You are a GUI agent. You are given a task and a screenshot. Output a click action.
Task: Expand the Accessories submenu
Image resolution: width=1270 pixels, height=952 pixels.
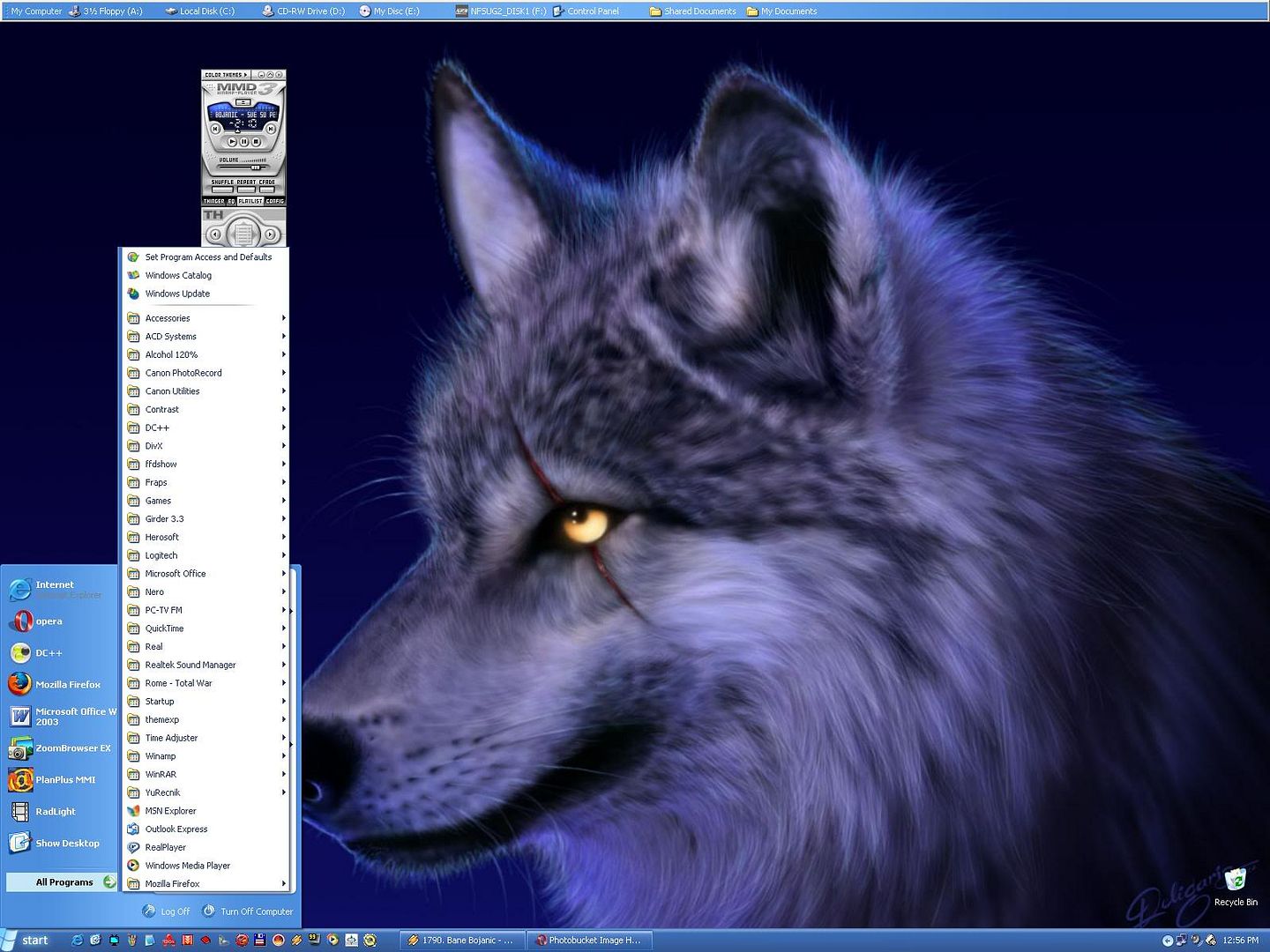tap(168, 318)
